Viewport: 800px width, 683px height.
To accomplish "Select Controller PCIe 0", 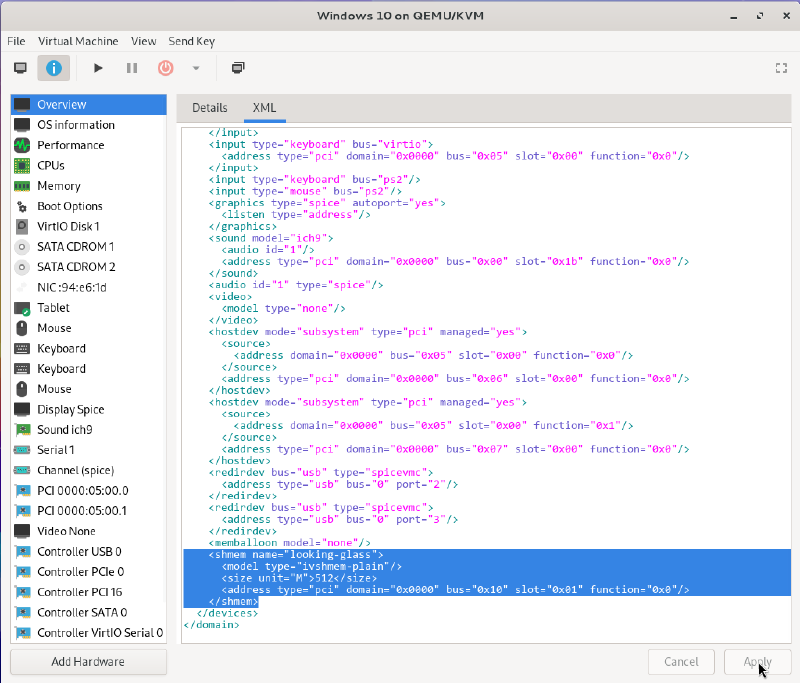I will pos(89,572).
